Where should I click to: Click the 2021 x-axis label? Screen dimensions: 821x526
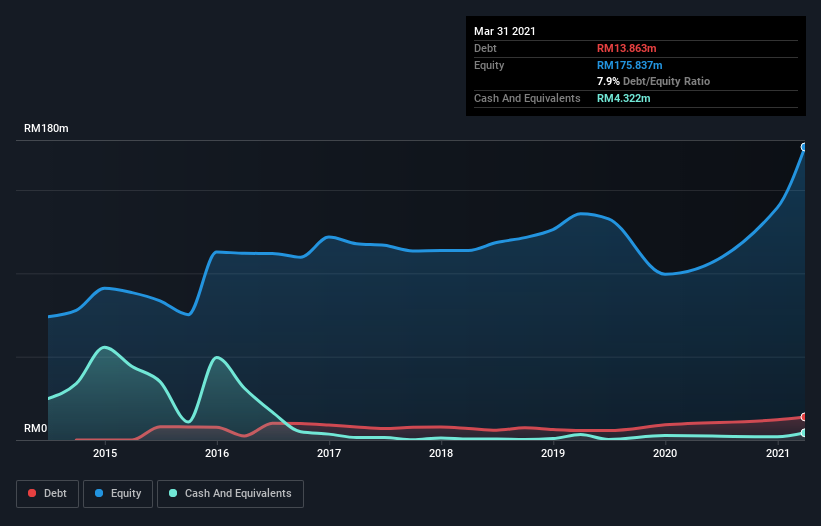[778, 453]
